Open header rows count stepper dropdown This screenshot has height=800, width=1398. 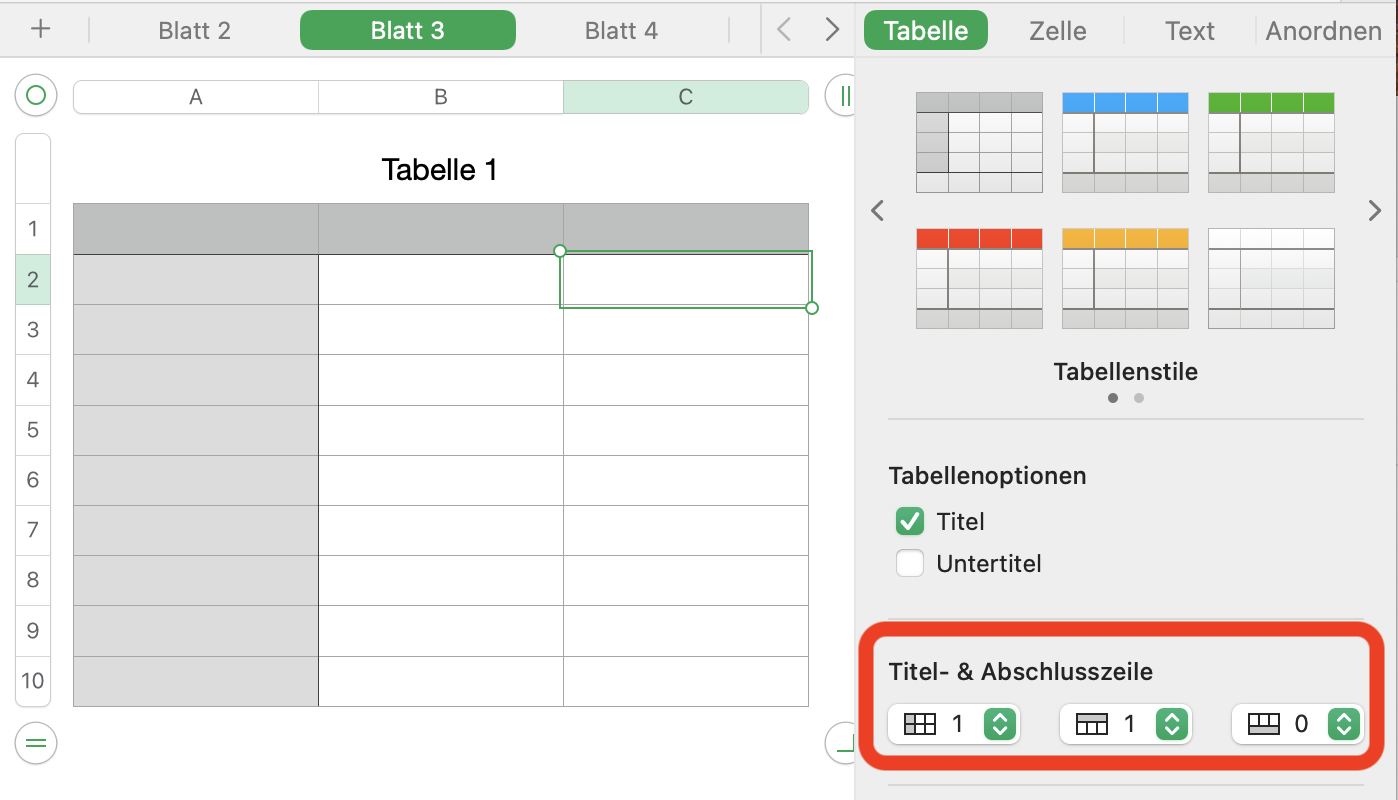[1172, 724]
